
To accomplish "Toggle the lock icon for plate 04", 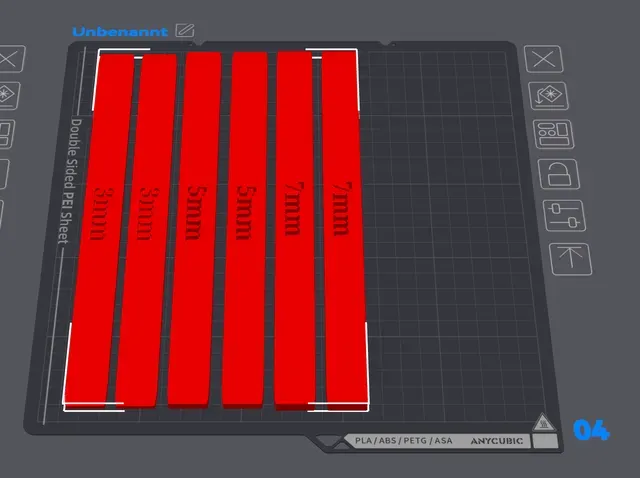I will point(559,174).
